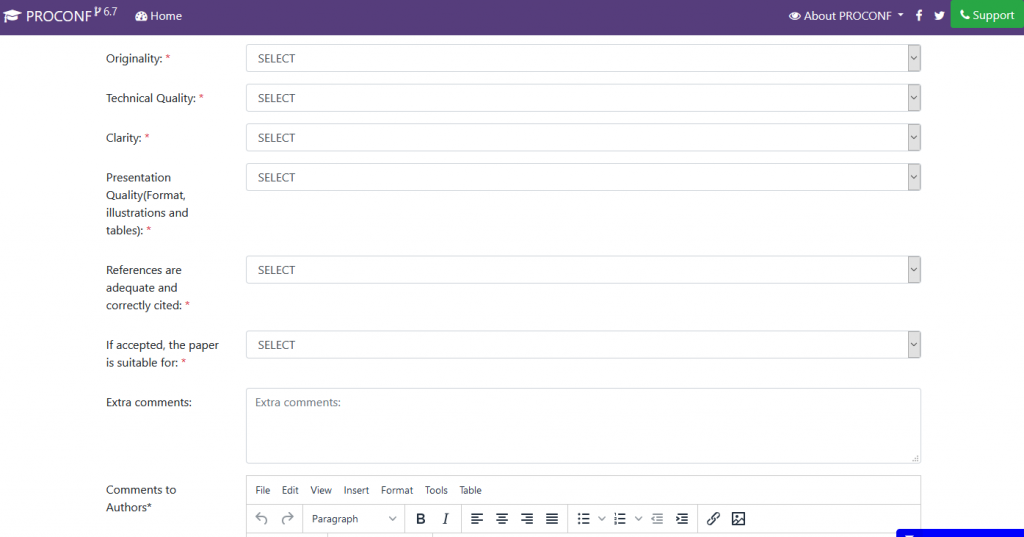Open the Twitter icon in header
Image resolution: width=1024 pixels, height=537 pixels.
click(939, 15)
